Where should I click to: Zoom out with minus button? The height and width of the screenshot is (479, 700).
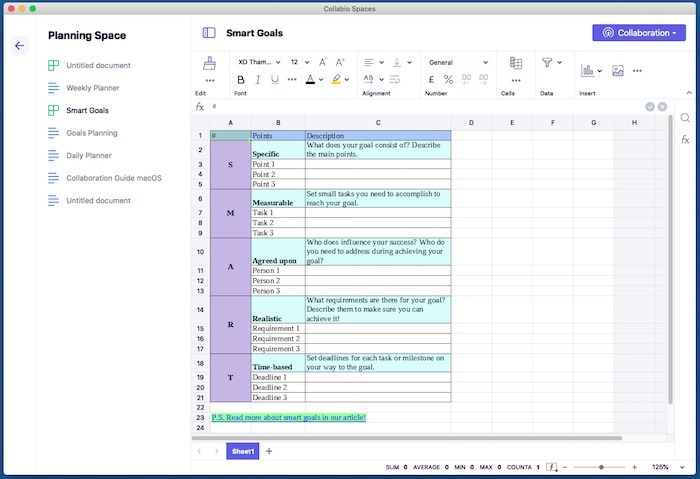(x=565, y=467)
